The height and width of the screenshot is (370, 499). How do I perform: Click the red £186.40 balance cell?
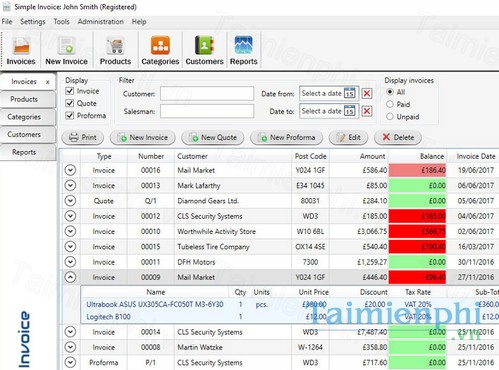(x=417, y=170)
